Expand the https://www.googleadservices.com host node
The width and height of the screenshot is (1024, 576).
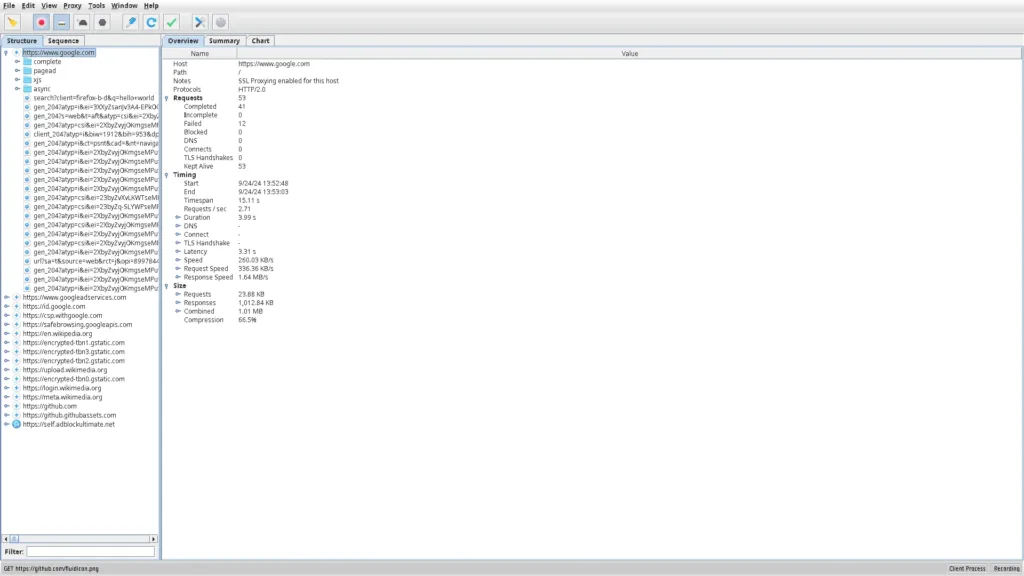coord(7,297)
